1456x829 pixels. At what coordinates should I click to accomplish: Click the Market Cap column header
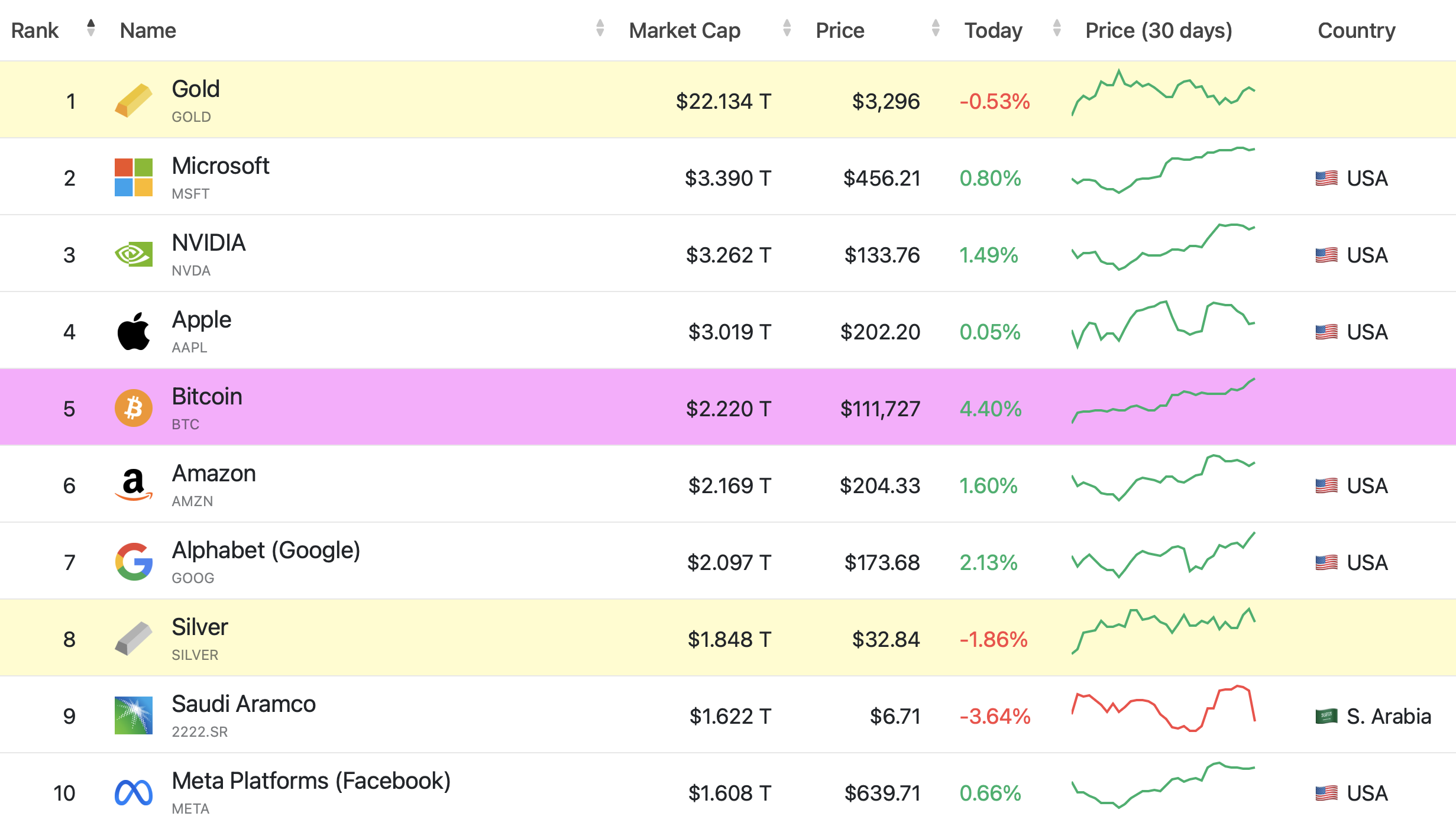point(684,30)
